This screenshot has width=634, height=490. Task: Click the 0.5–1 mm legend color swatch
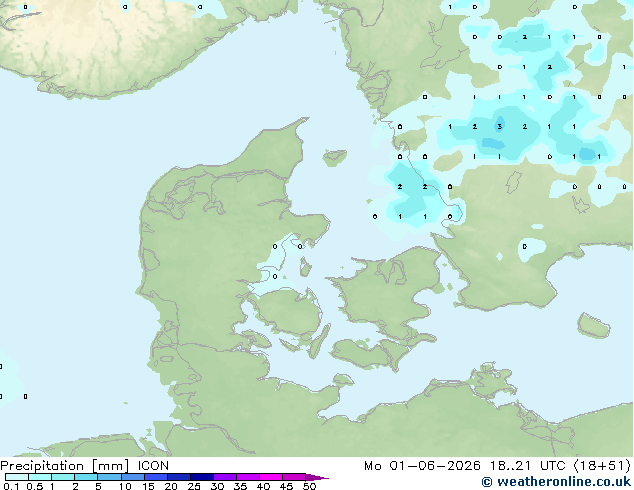tap(40, 477)
